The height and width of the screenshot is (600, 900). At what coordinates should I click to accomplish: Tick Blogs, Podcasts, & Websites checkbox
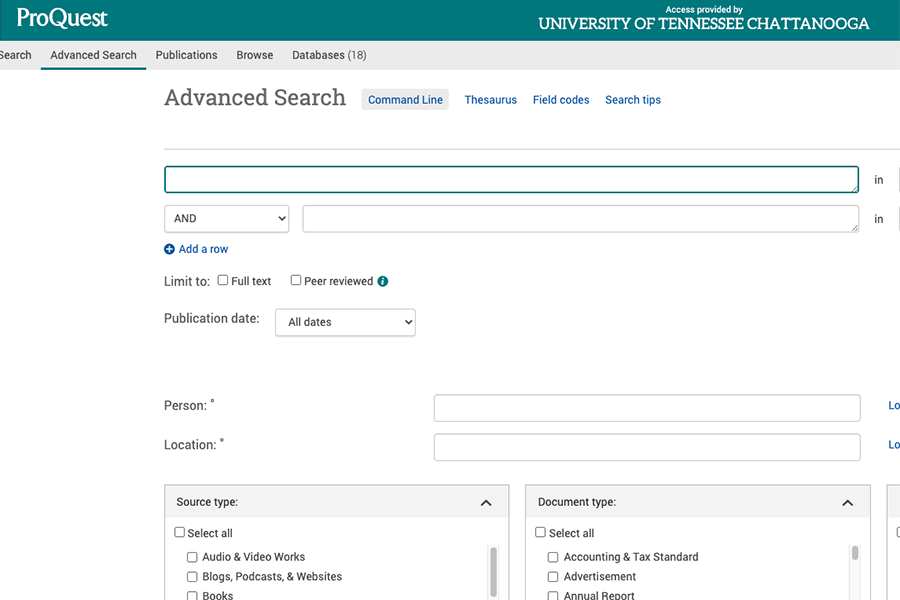point(192,576)
